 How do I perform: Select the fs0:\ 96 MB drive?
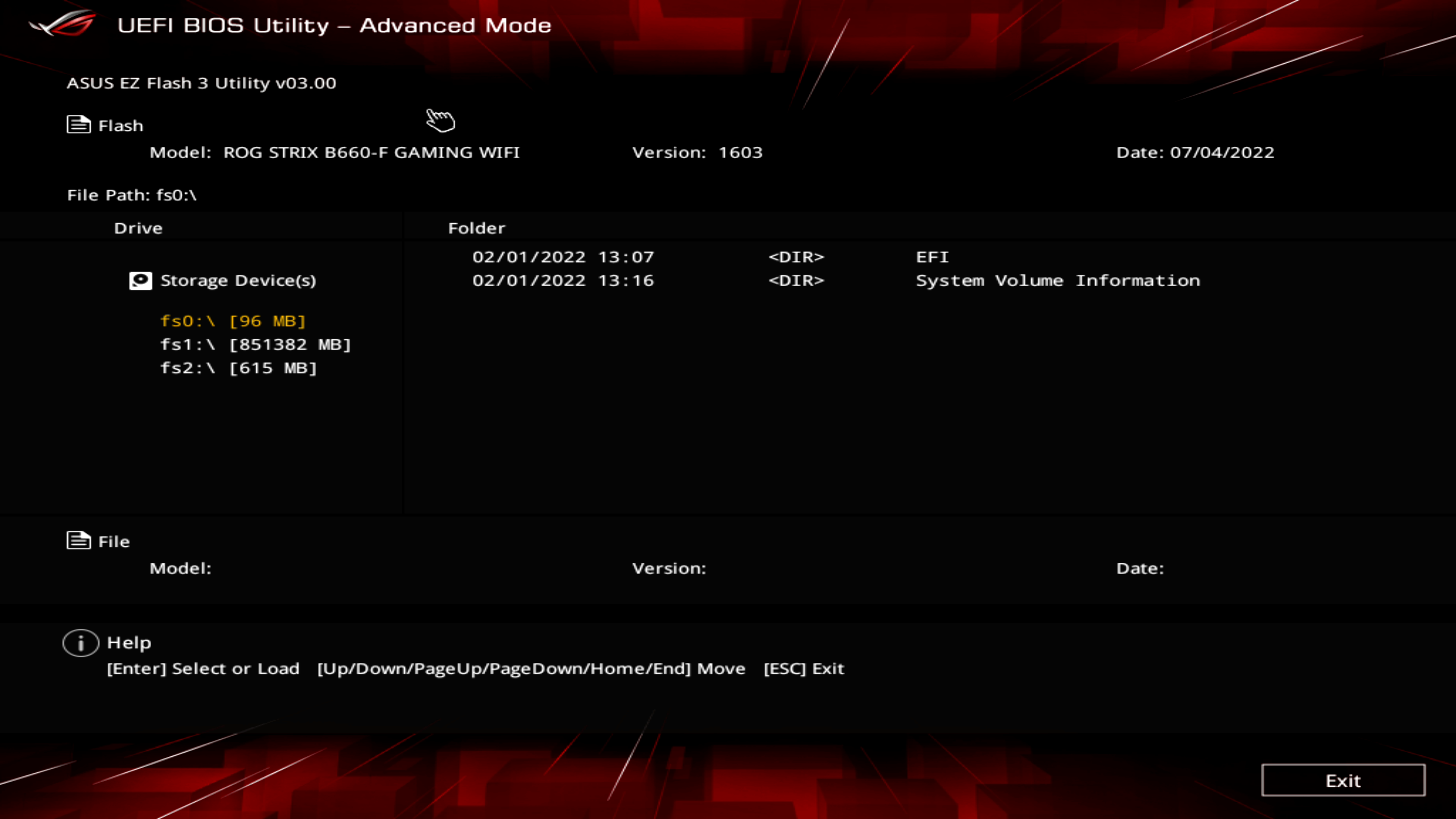pyautogui.click(x=233, y=321)
